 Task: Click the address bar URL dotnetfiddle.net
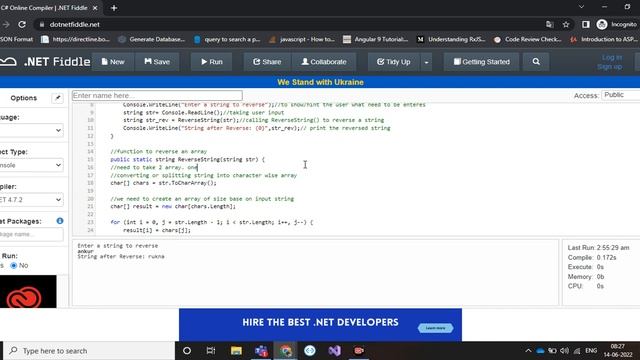pyautogui.click(x=75, y=24)
